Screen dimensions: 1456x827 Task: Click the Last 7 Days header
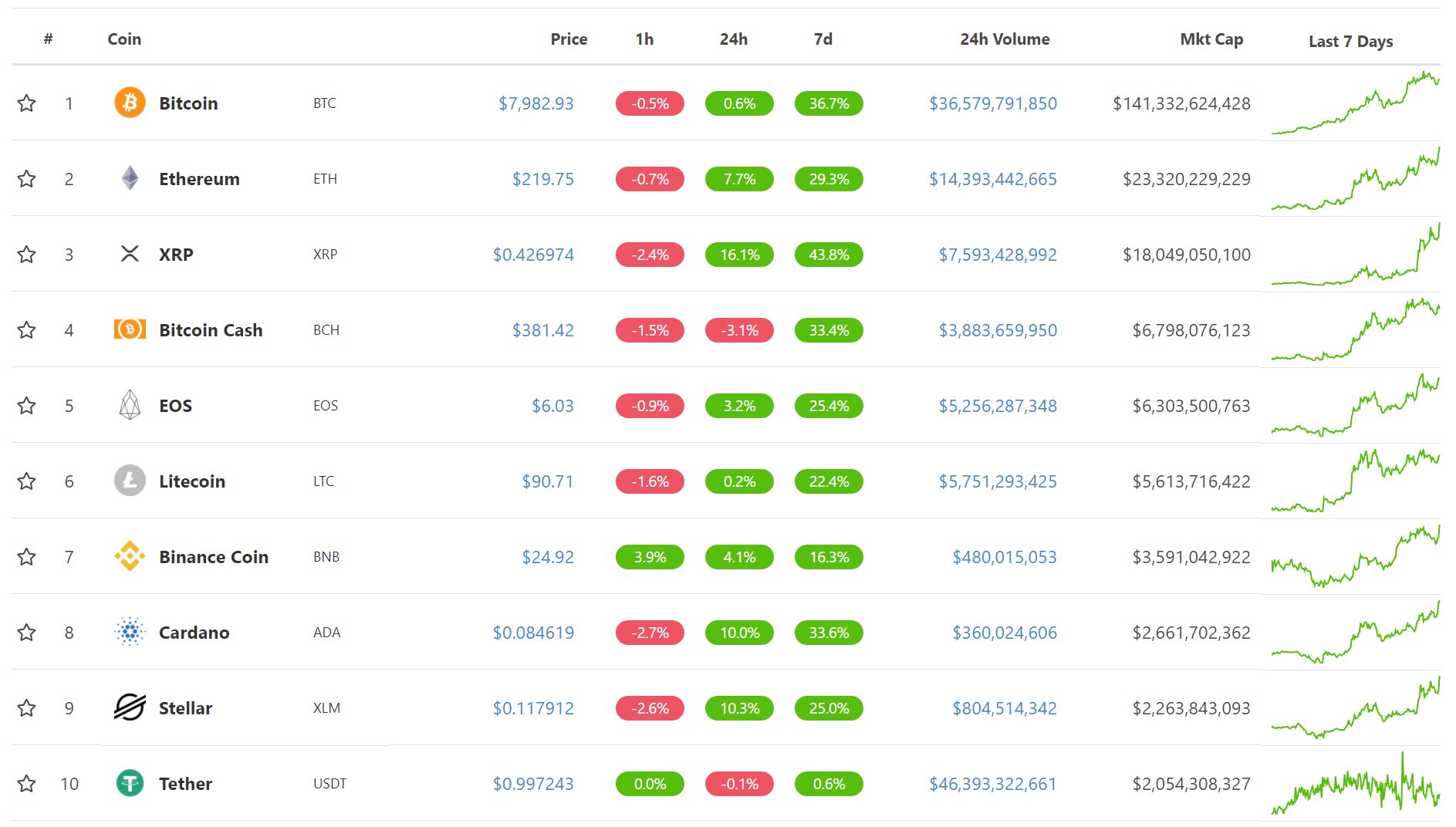[x=1350, y=41]
